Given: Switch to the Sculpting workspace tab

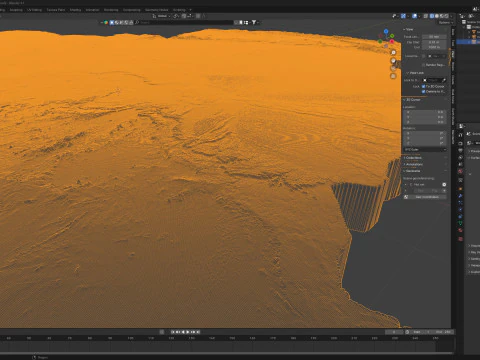Looking at the screenshot, I should tap(16, 10).
